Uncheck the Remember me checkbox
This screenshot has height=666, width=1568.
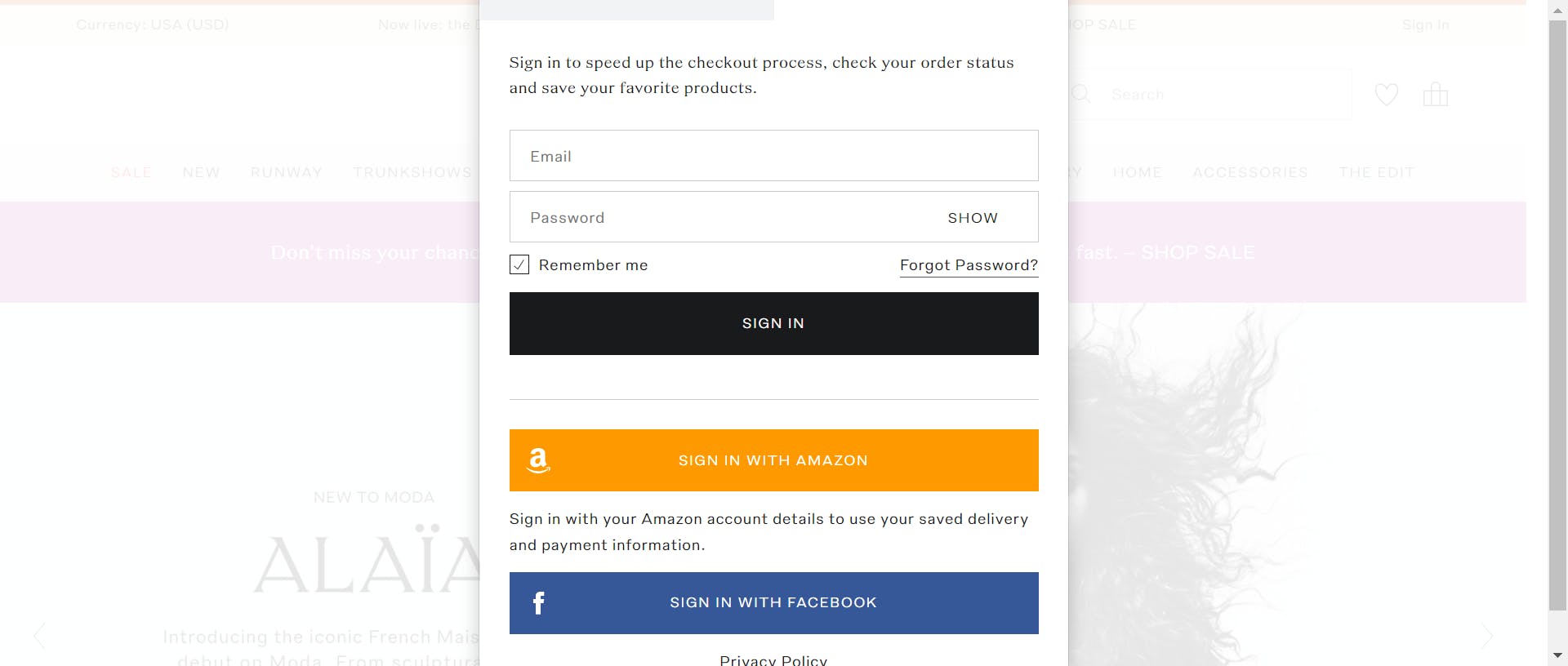tap(519, 264)
